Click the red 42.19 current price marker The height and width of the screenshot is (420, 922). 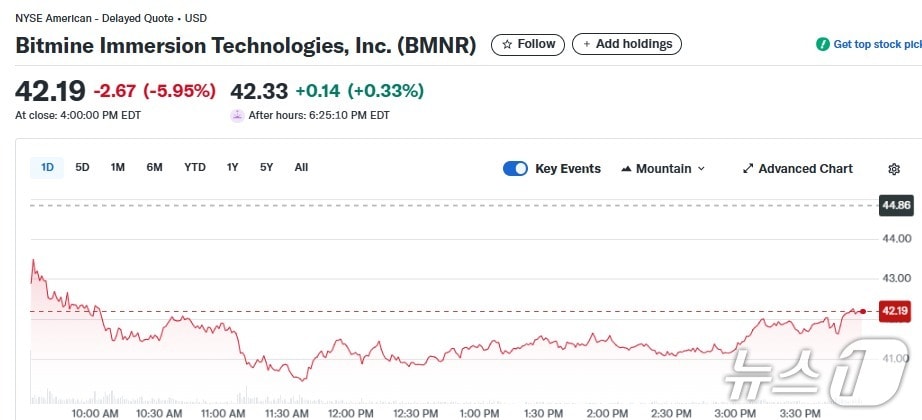click(x=894, y=312)
